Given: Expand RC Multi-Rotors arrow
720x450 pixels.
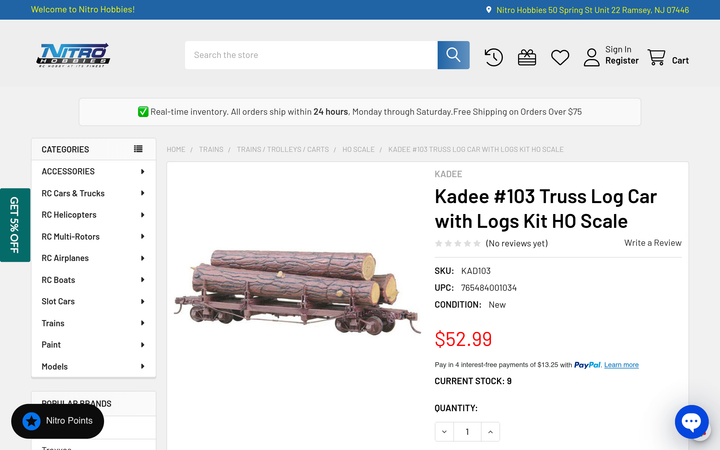Looking at the screenshot, I should point(142,236).
